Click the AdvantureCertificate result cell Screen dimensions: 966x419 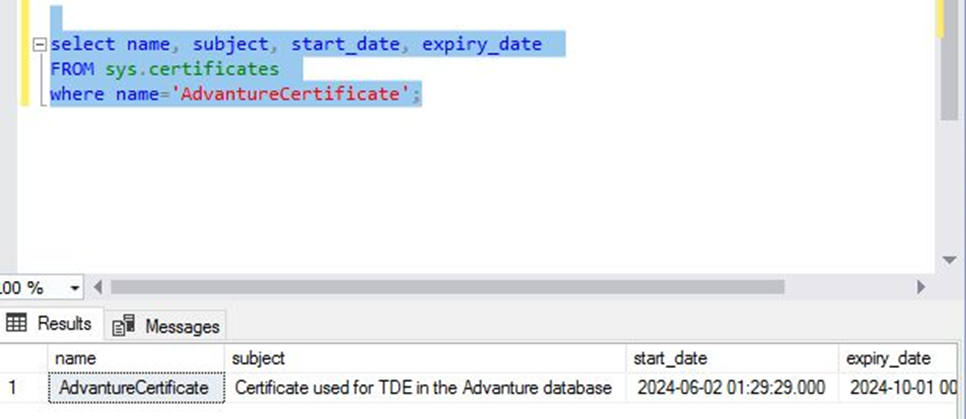pos(135,388)
